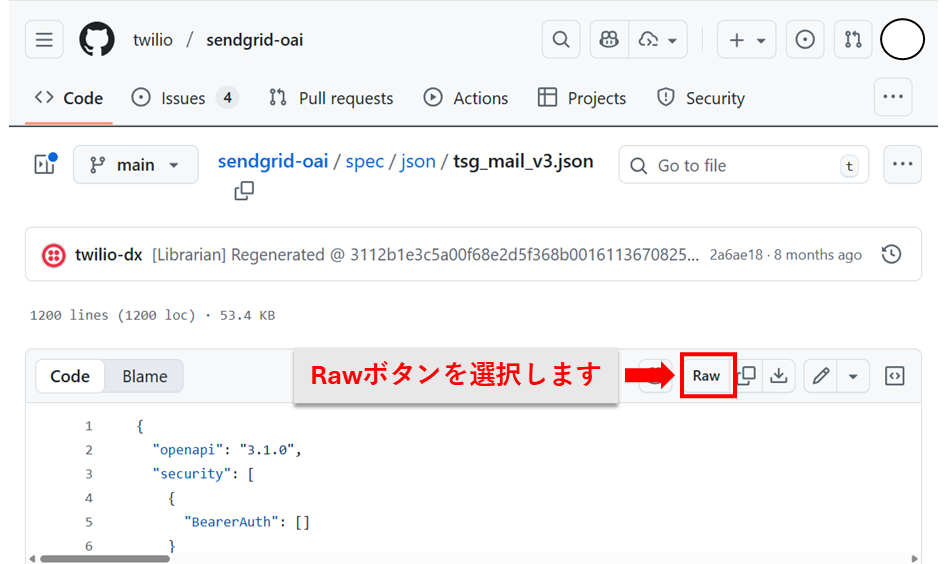Open pull requests icon in header

tap(853, 40)
